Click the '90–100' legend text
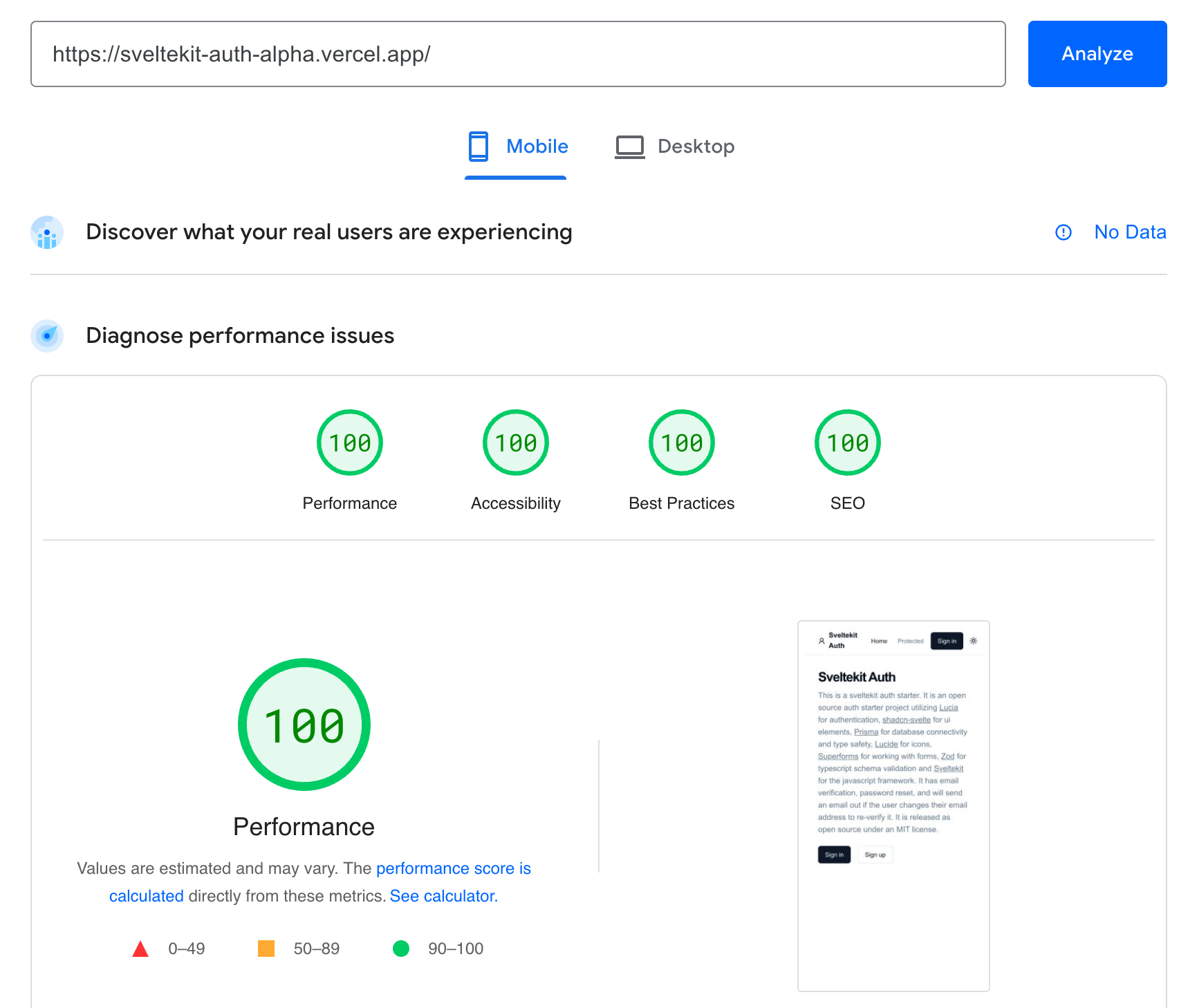1188x1008 pixels. 456,949
